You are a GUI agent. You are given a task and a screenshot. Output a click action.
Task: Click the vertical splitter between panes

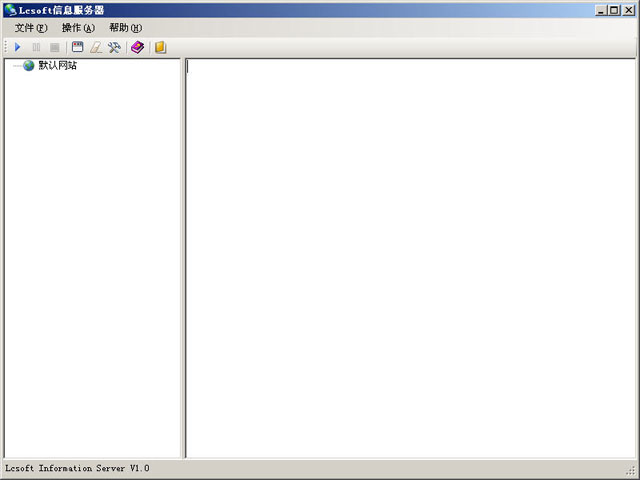click(x=183, y=258)
